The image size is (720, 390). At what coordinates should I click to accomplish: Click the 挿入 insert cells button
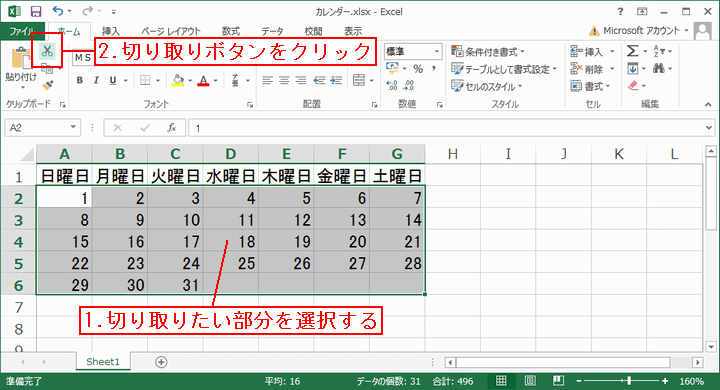586,52
